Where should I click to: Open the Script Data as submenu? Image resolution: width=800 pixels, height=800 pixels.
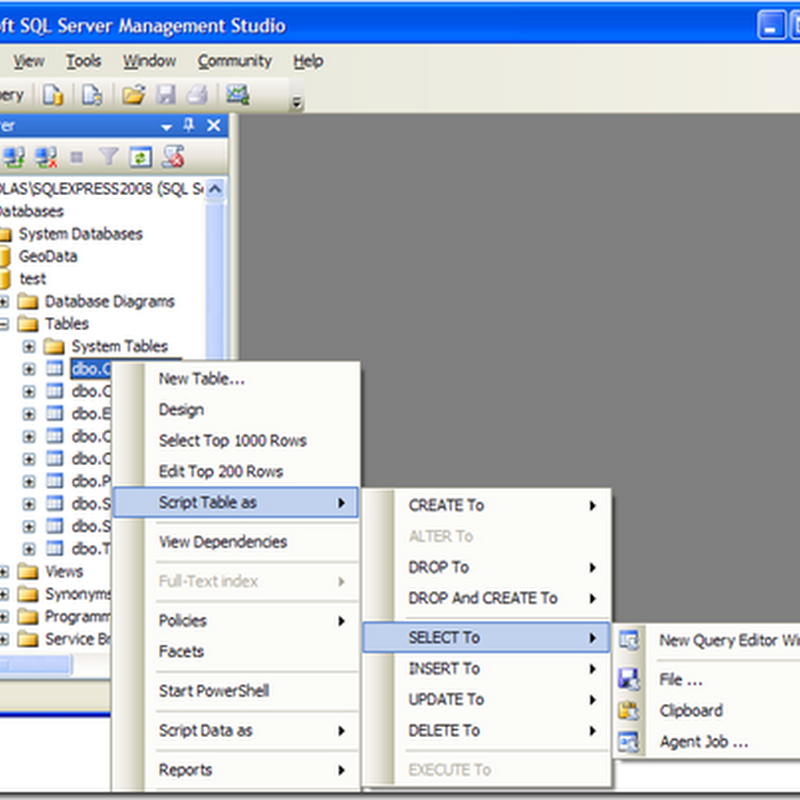point(236,731)
